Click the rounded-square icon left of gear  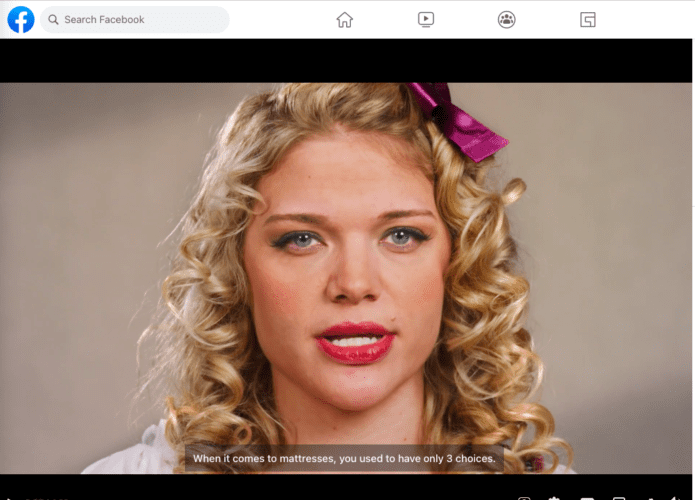(524, 497)
